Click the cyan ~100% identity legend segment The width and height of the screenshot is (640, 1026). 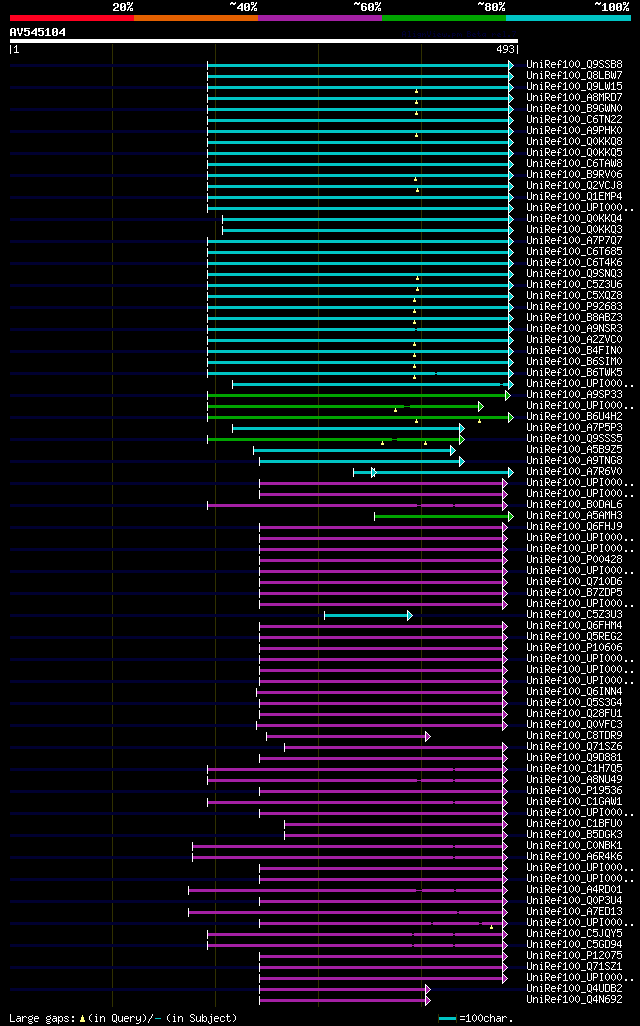[x=568, y=18]
